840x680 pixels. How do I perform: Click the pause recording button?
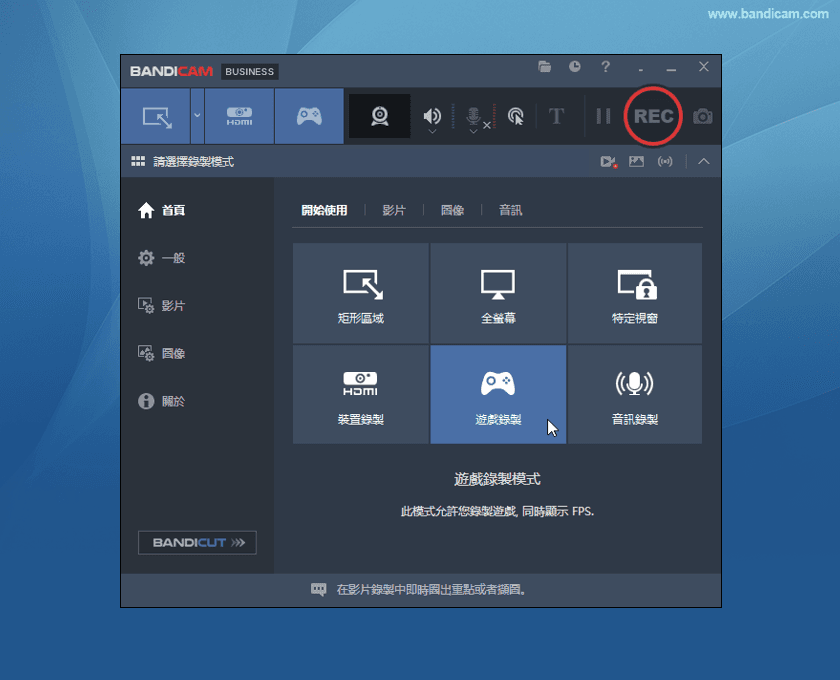[604, 116]
